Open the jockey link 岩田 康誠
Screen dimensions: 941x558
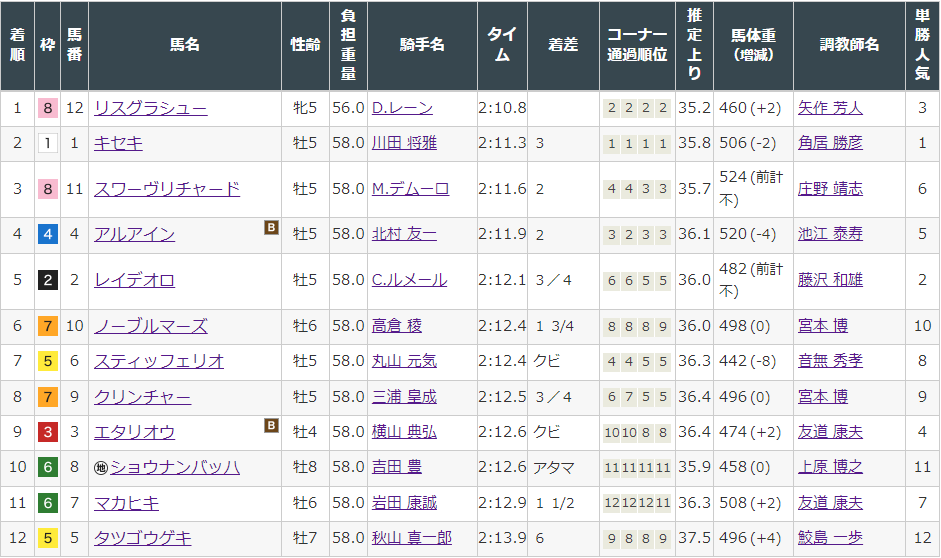click(x=404, y=503)
